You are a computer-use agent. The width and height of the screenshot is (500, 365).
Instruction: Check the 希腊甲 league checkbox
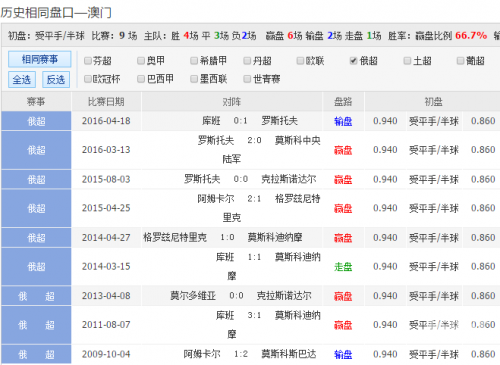[194, 61]
